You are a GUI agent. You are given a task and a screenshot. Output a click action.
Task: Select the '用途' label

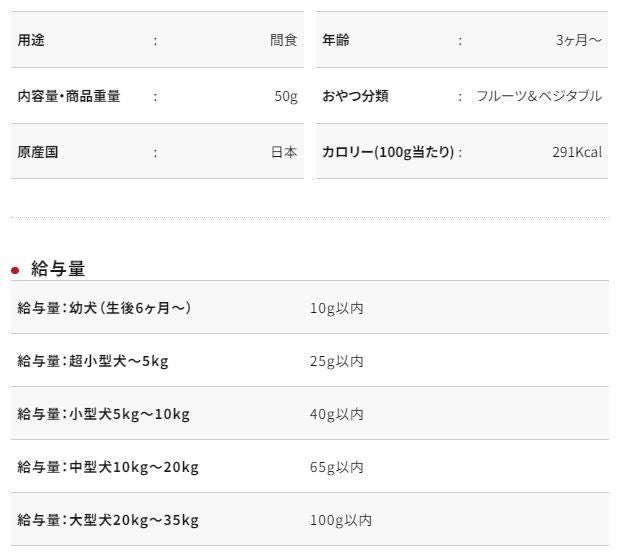click(x=31, y=40)
